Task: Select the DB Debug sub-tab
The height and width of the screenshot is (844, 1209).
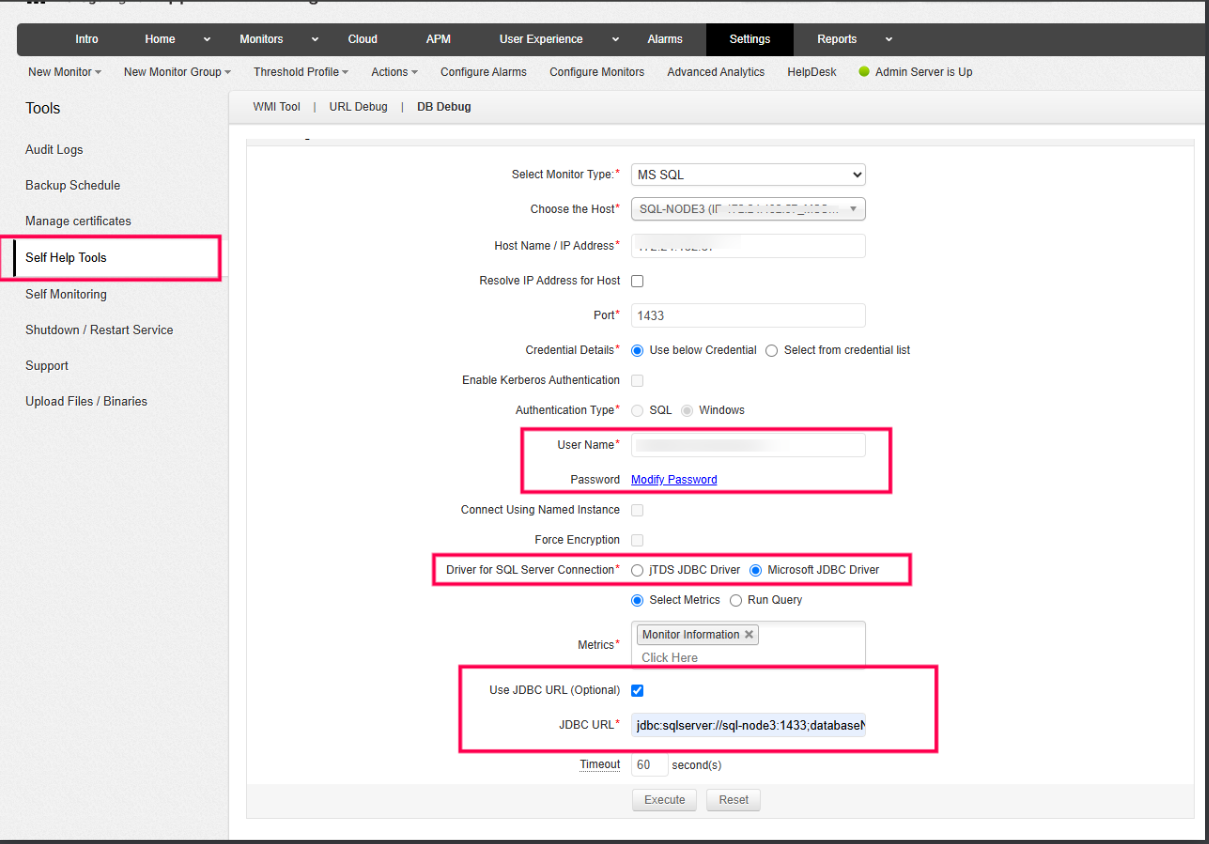Action: [x=444, y=107]
